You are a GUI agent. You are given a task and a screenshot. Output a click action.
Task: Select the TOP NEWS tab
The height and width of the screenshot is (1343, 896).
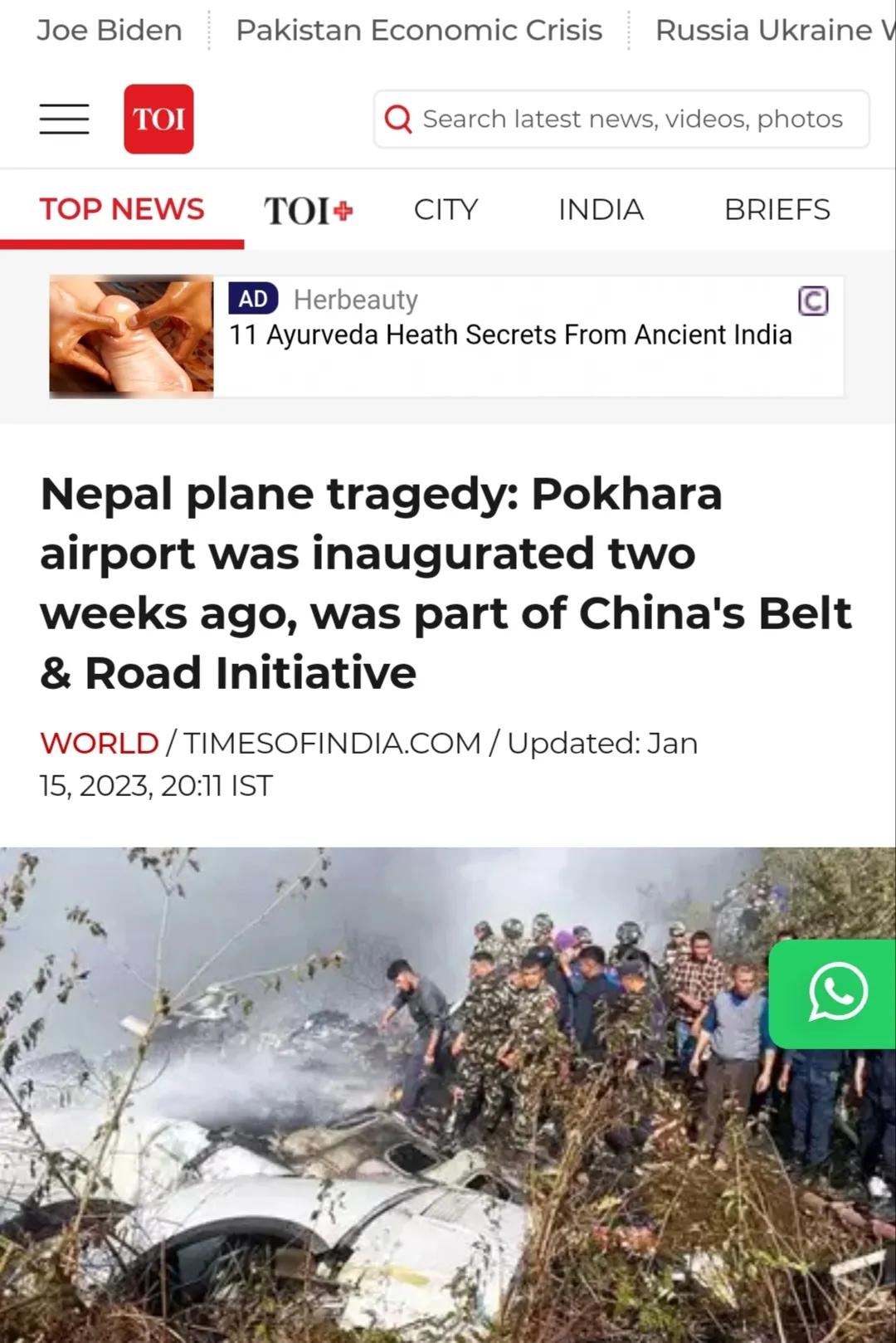click(x=122, y=209)
